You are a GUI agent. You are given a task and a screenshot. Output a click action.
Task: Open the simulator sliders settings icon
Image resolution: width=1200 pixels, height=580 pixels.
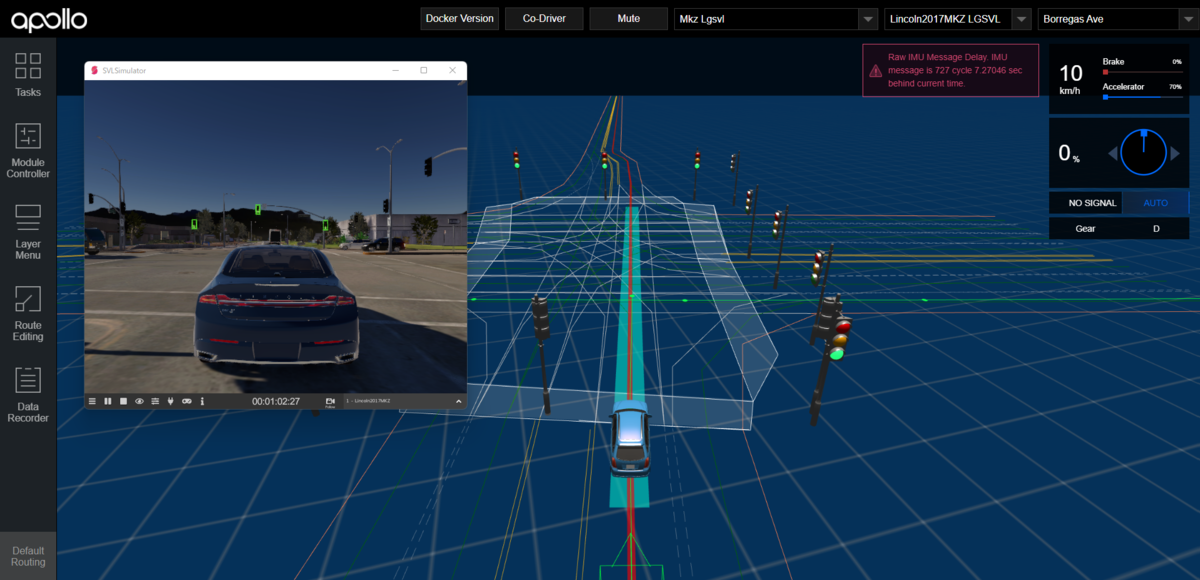pyautogui.click(x=155, y=401)
